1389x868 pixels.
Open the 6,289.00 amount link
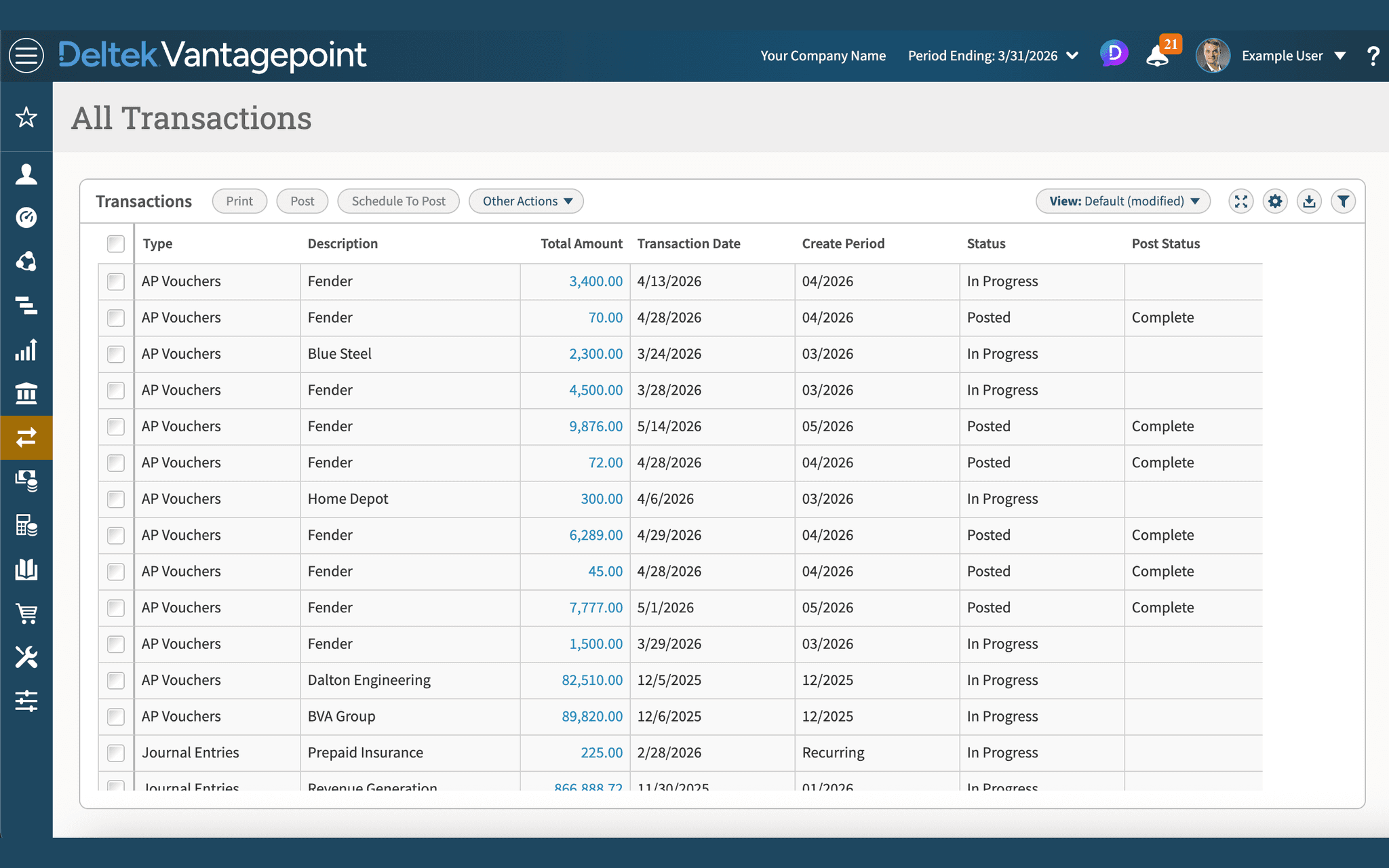595,535
